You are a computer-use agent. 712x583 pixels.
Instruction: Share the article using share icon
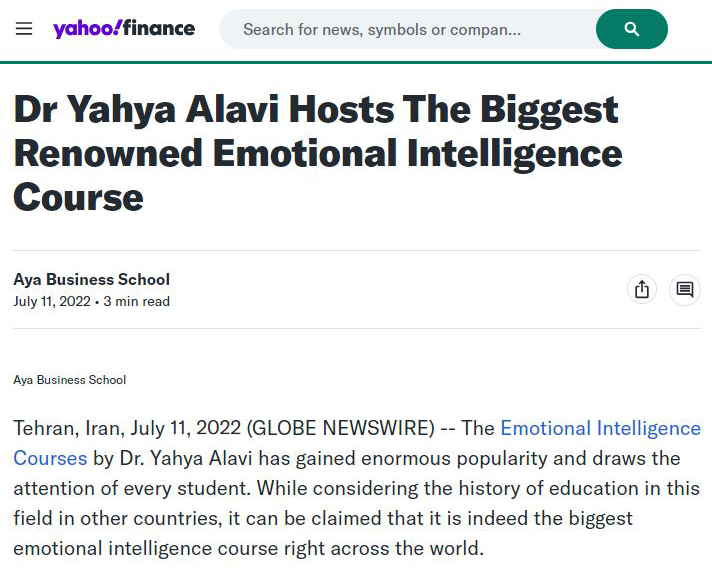[x=642, y=289]
